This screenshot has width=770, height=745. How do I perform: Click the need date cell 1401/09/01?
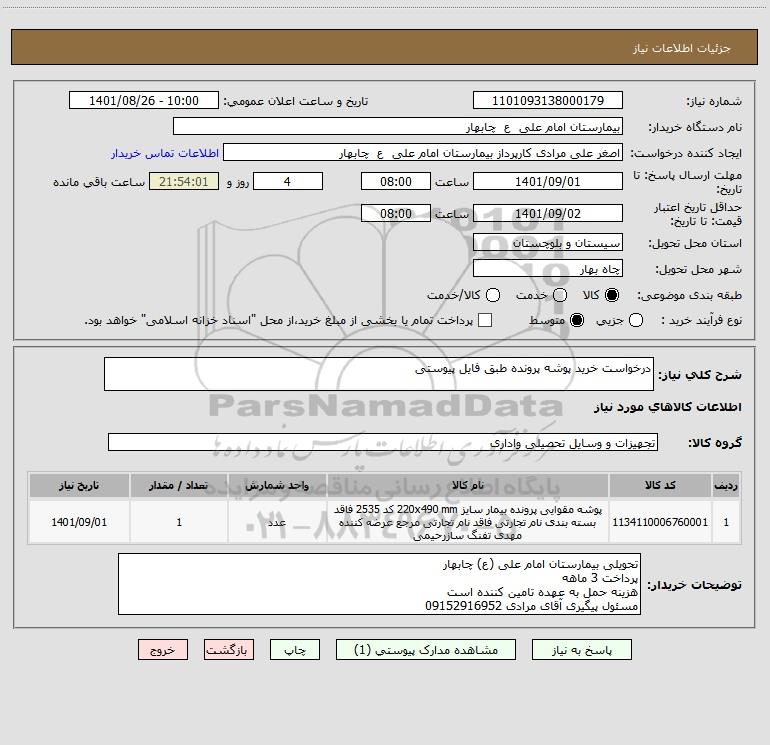(x=79, y=522)
